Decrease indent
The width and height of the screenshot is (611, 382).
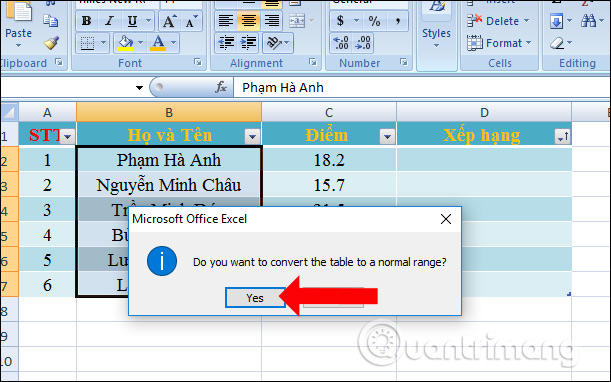[226, 43]
